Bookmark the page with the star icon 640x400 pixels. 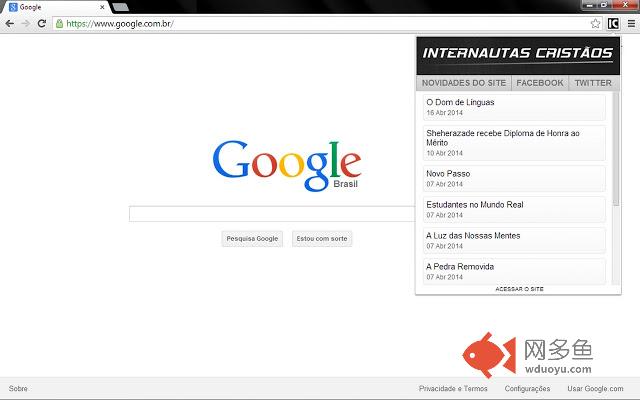point(596,24)
